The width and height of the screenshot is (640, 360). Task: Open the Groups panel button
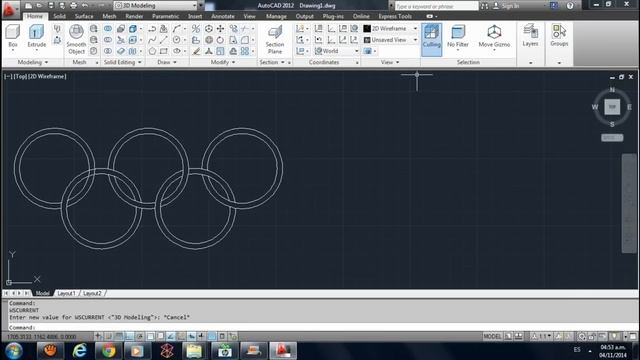click(x=559, y=35)
